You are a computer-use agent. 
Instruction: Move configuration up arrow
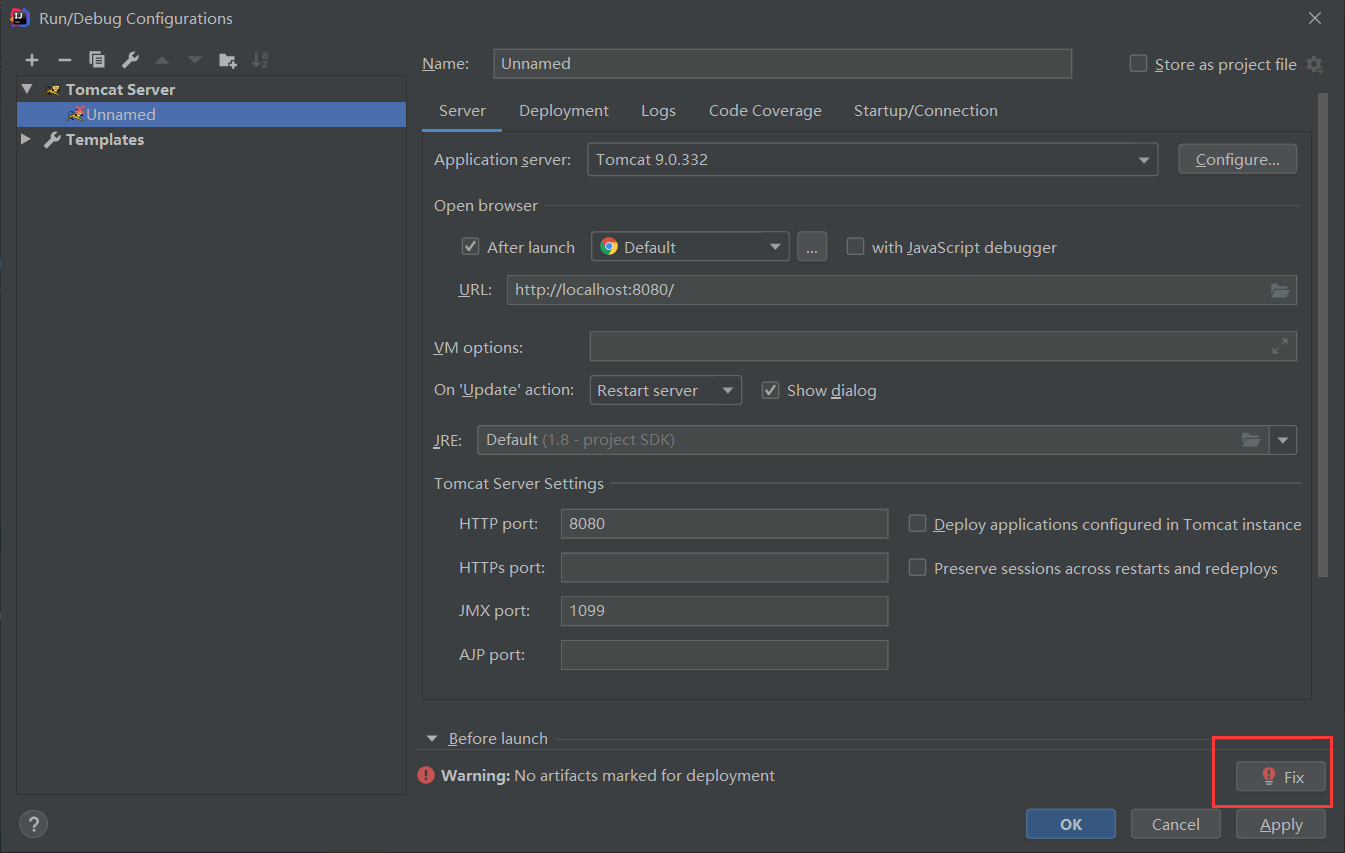[162, 61]
